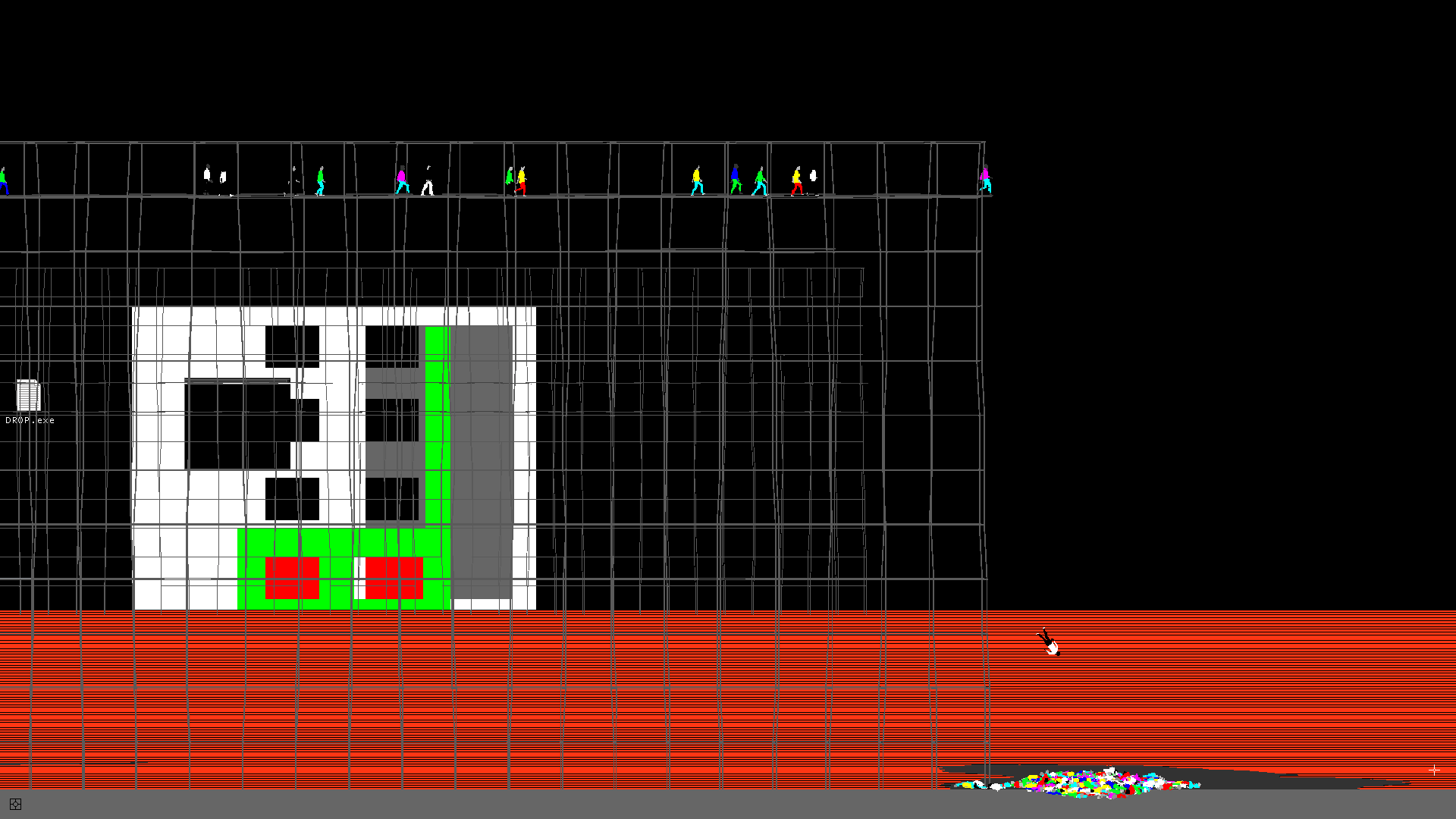The image size is (1456, 819).
Task: Open the crosshair square icon in the taskbar
Action: click(x=15, y=804)
